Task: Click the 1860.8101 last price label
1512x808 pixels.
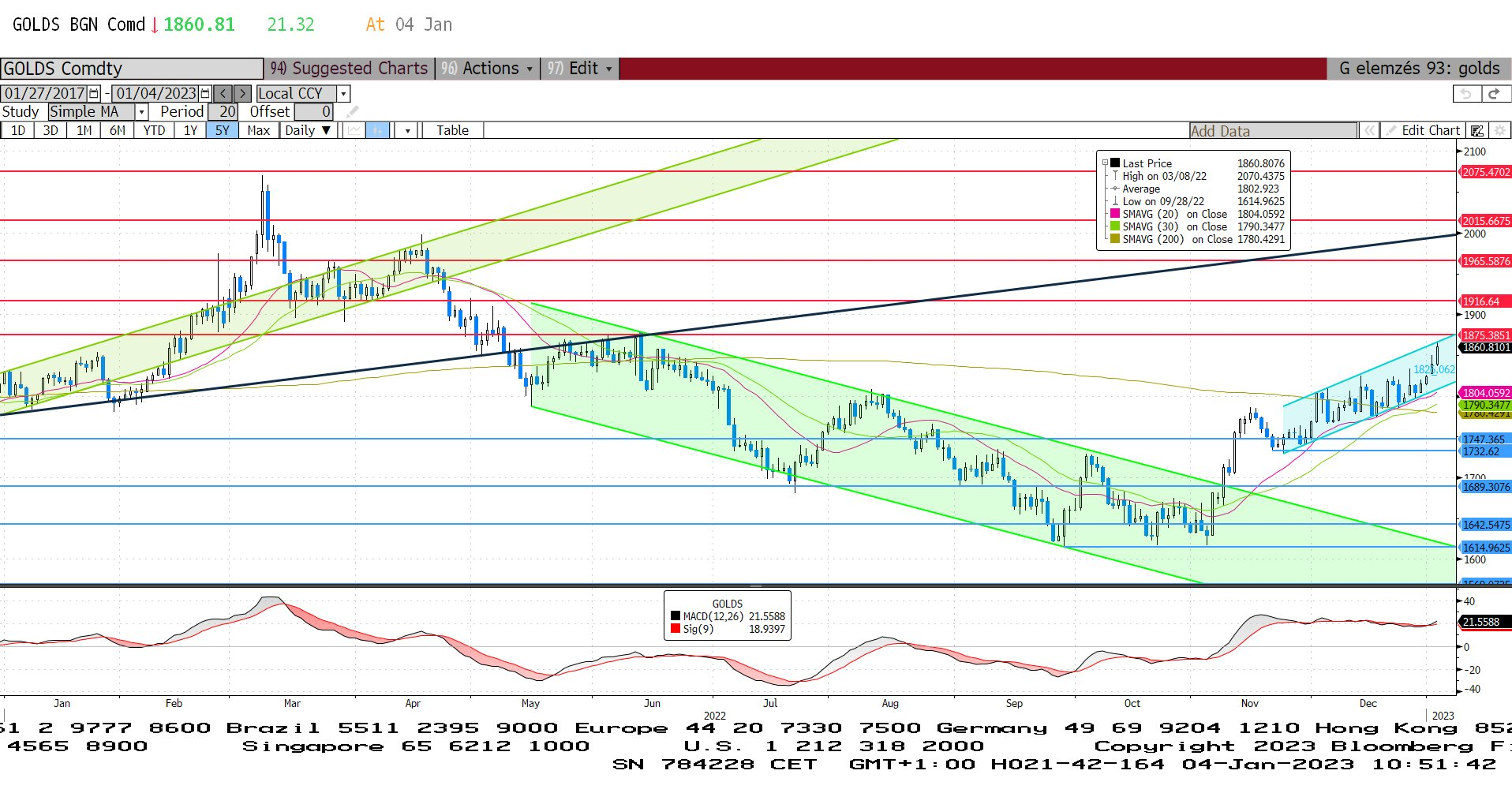Action: pyautogui.click(x=1484, y=347)
